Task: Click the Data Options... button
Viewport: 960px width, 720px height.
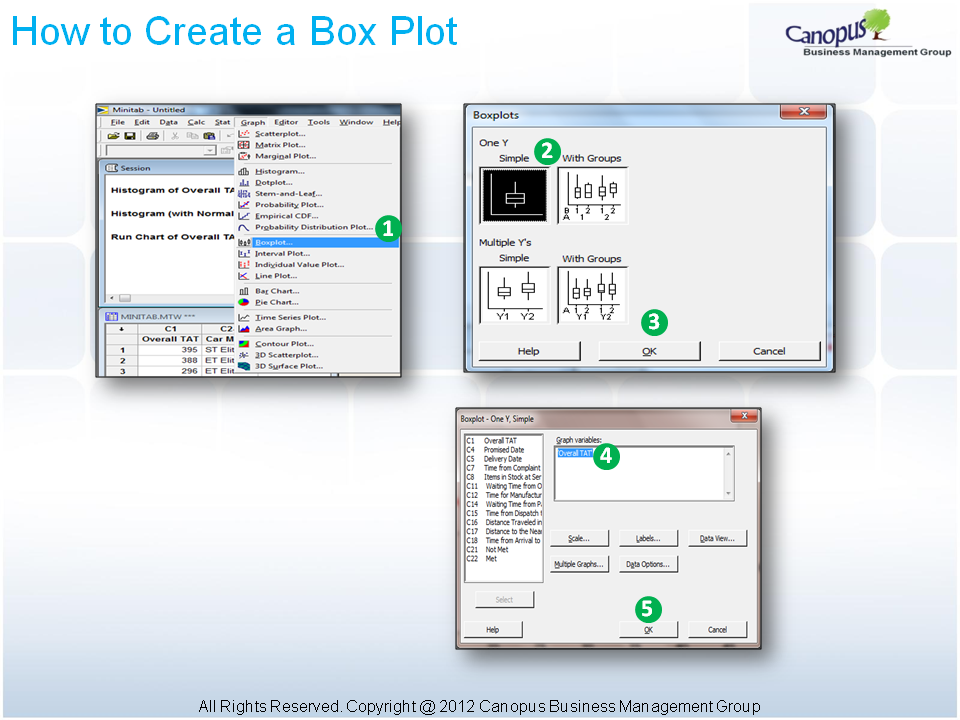Action: point(648,564)
